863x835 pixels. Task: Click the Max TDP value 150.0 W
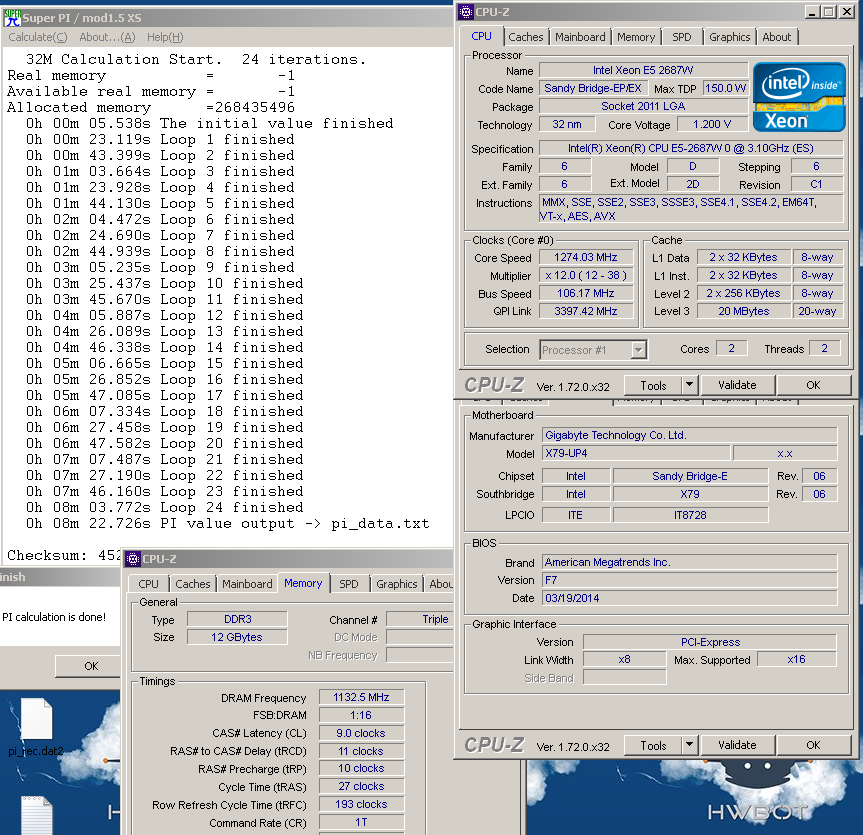point(725,88)
